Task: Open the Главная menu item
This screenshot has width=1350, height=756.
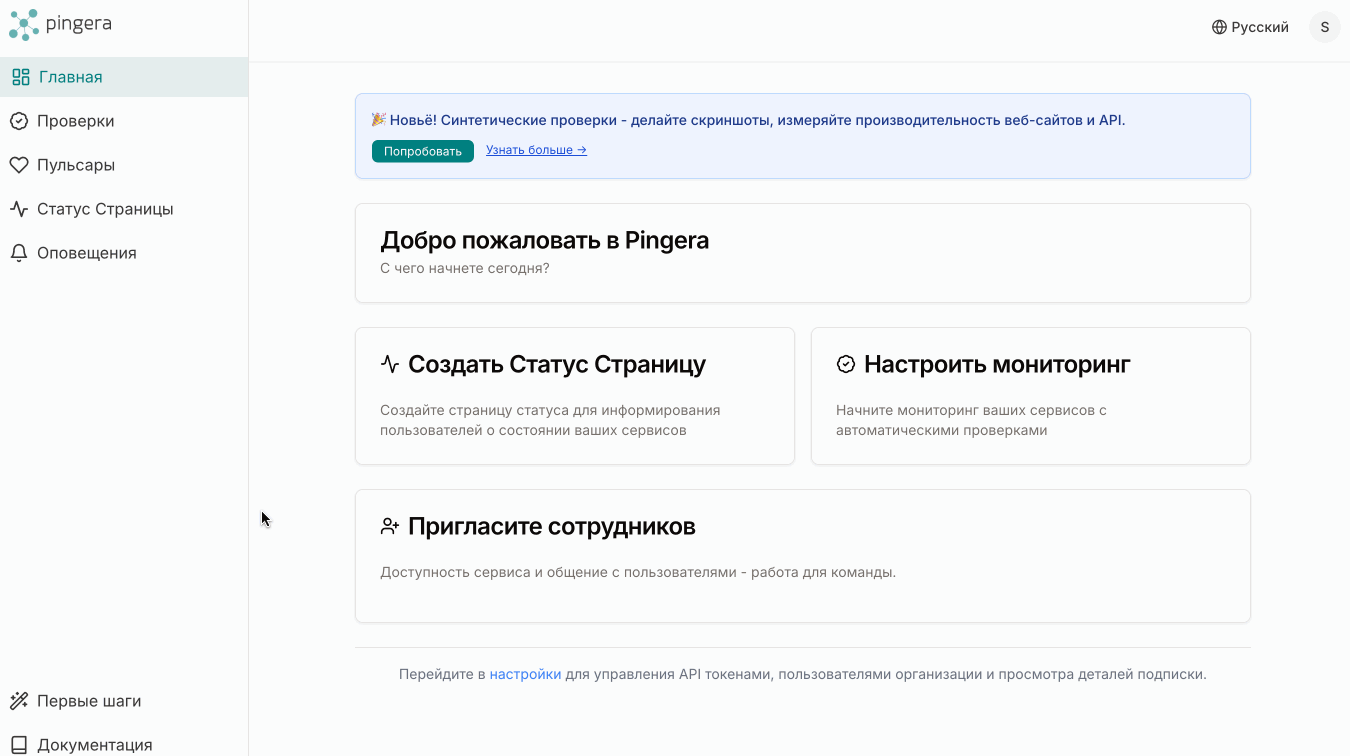Action: [124, 77]
